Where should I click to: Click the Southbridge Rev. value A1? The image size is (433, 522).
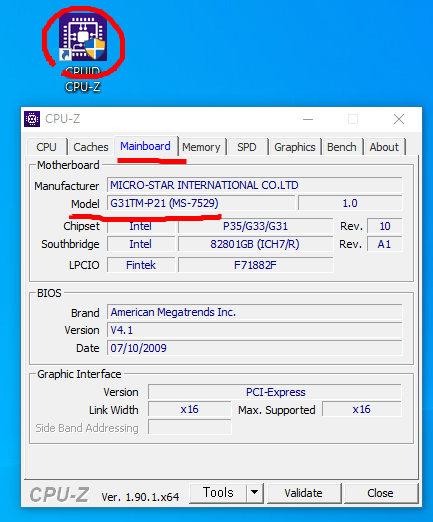[385, 244]
